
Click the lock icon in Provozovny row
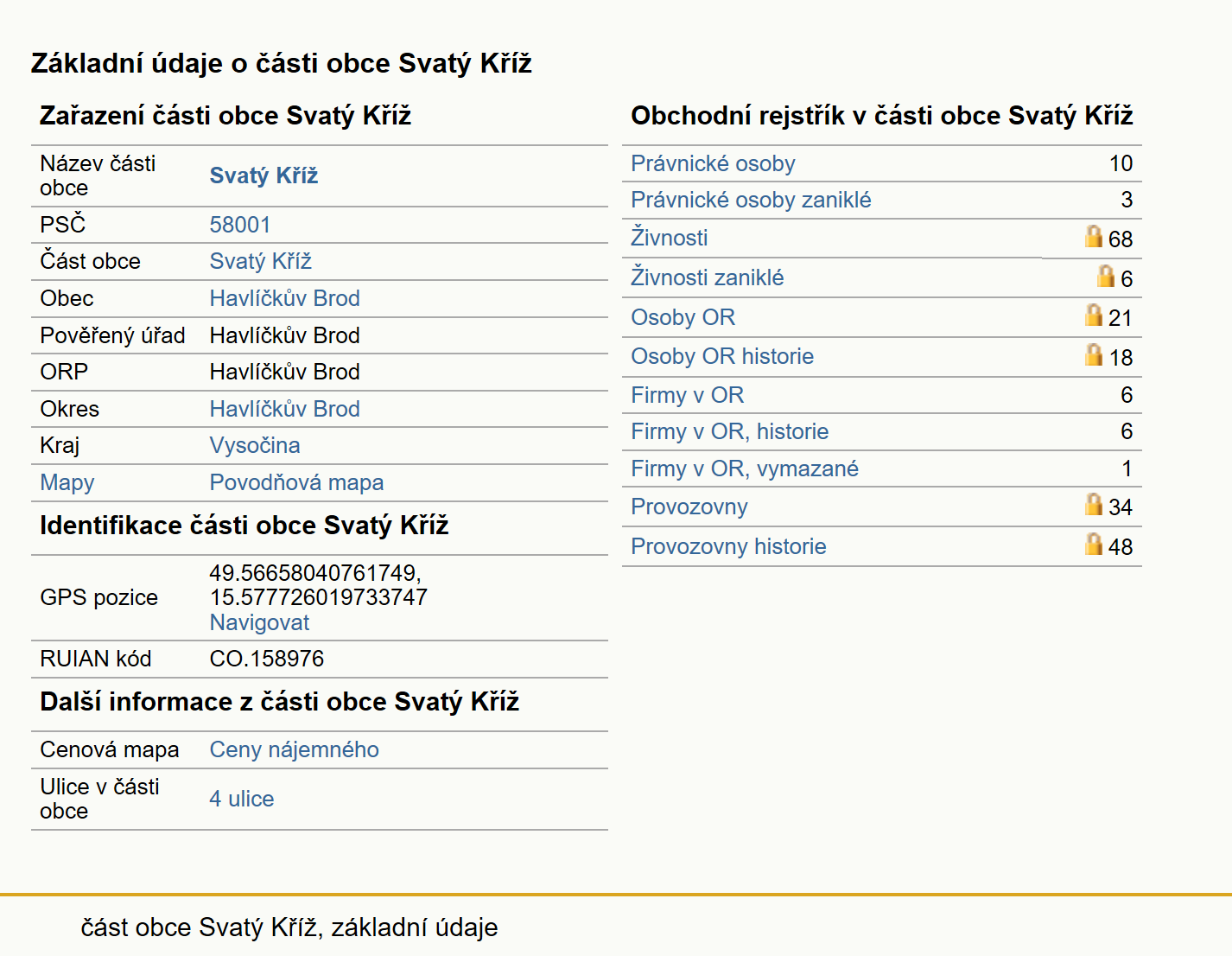[x=1094, y=504]
